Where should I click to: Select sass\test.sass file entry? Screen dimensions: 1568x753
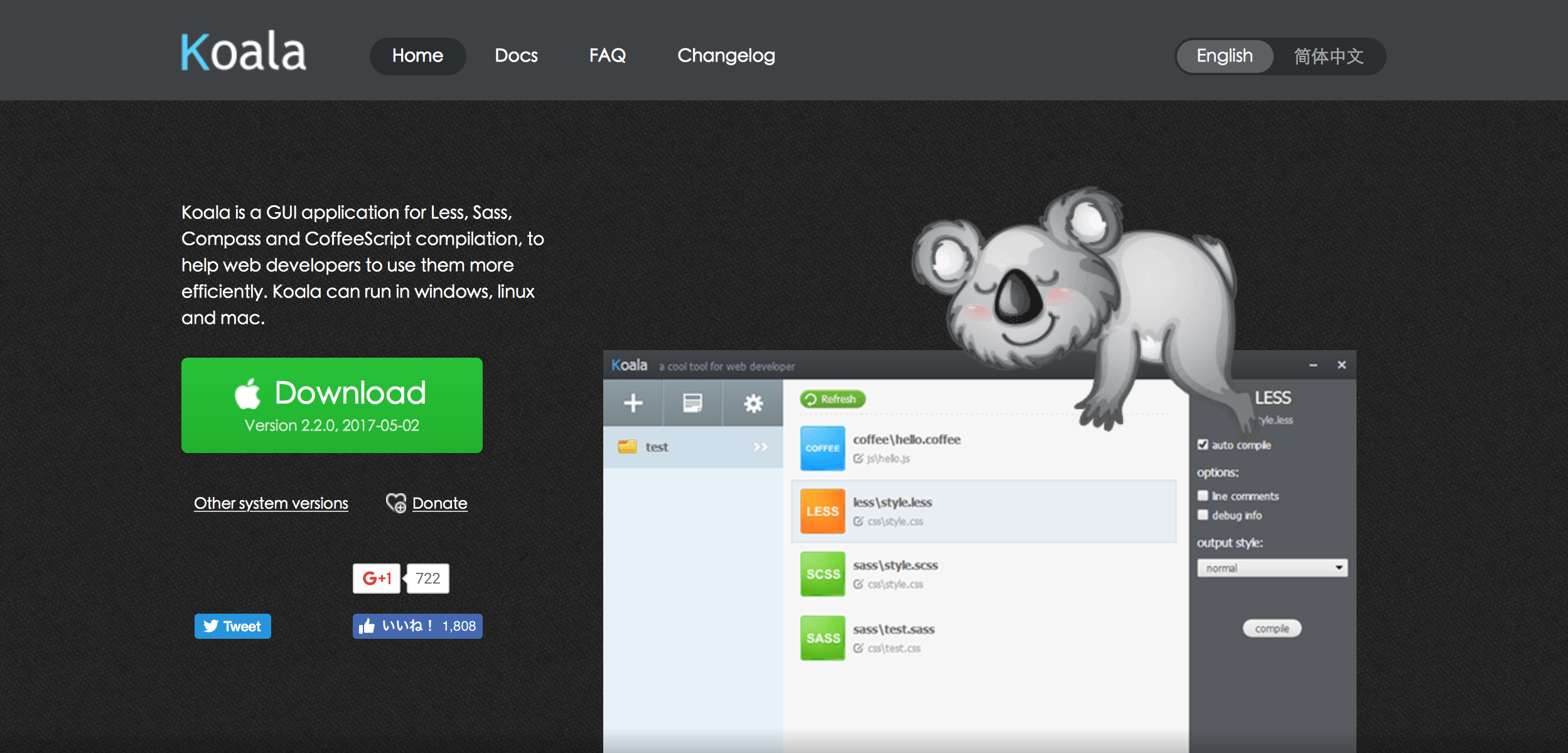[x=984, y=638]
